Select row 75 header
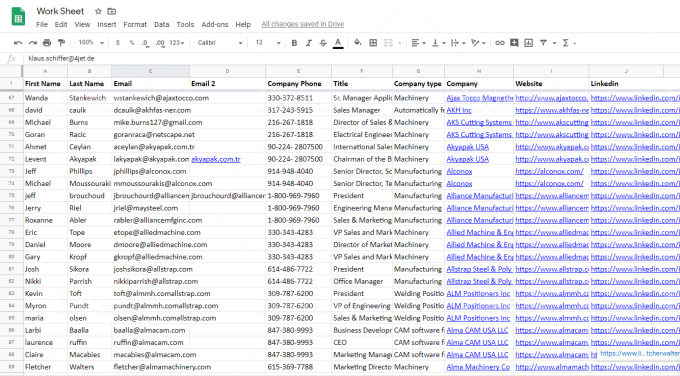The image size is (680, 376). (11, 196)
